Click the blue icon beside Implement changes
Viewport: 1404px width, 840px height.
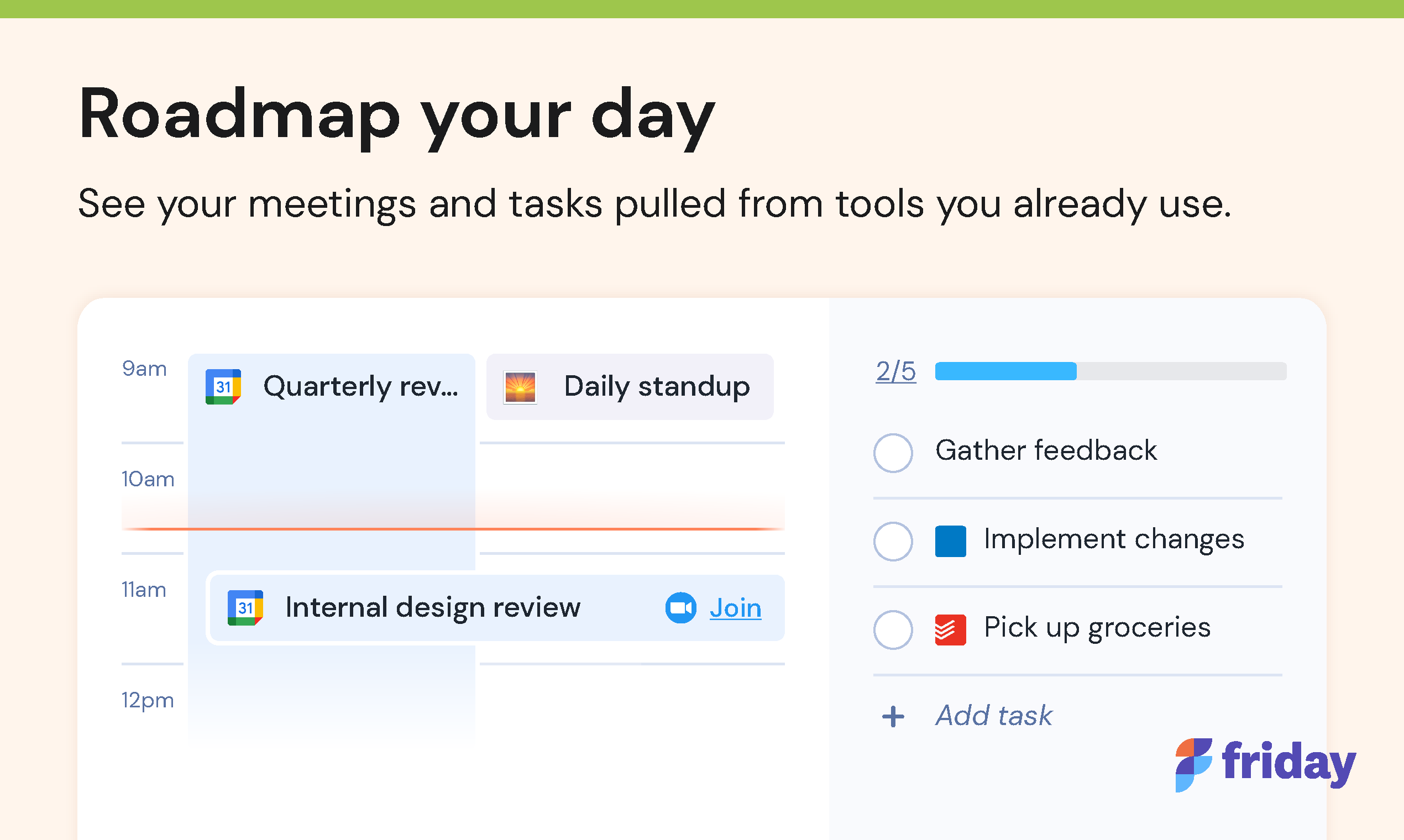[x=951, y=541]
